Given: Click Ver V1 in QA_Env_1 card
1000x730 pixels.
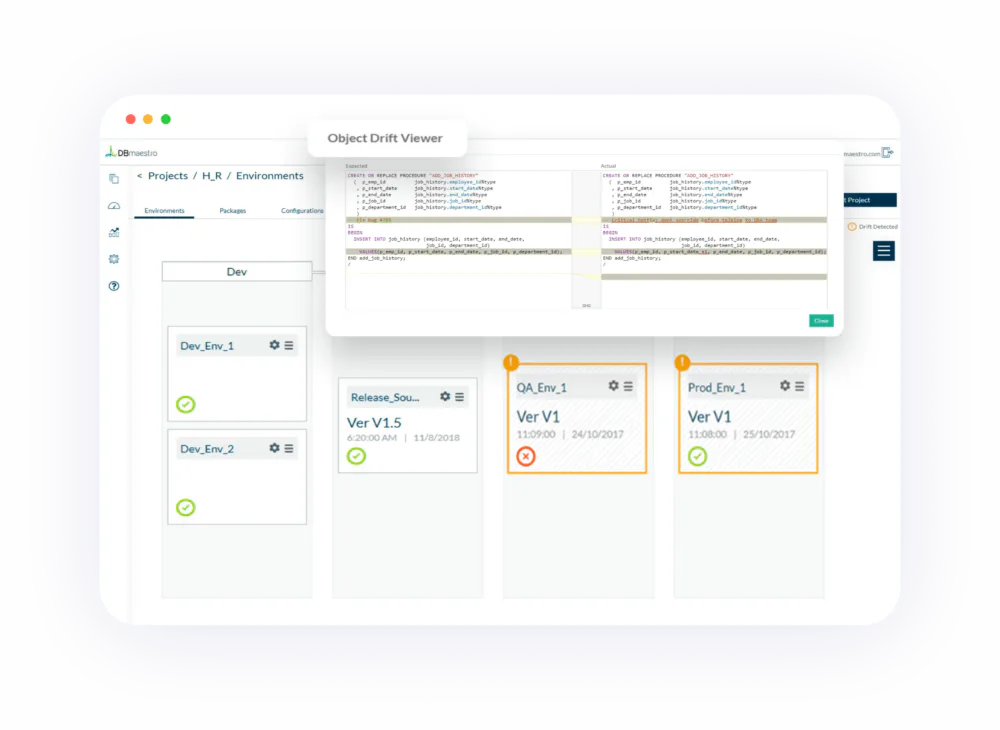Looking at the screenshot, I should tap(538, 417).
